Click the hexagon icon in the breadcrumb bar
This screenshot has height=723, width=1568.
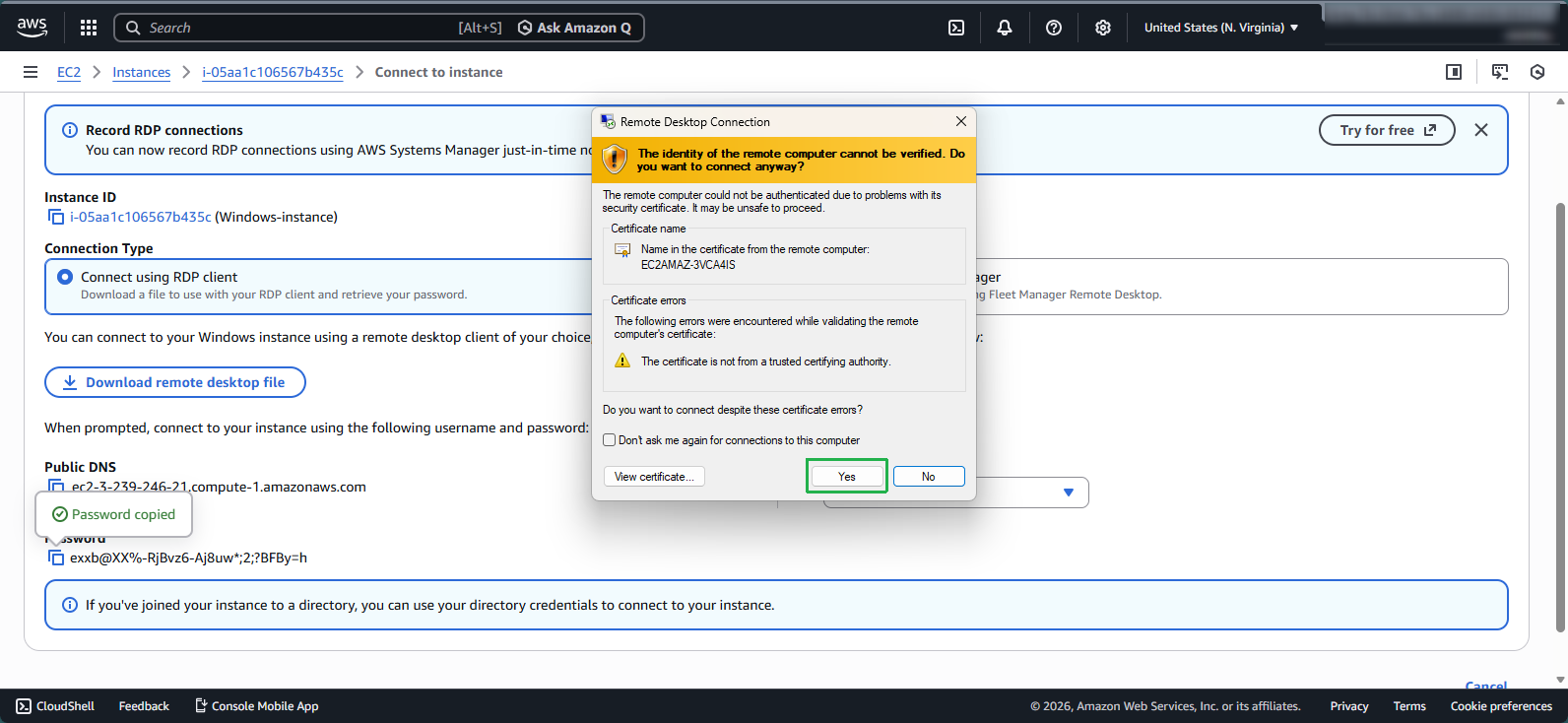(1537, 72)
